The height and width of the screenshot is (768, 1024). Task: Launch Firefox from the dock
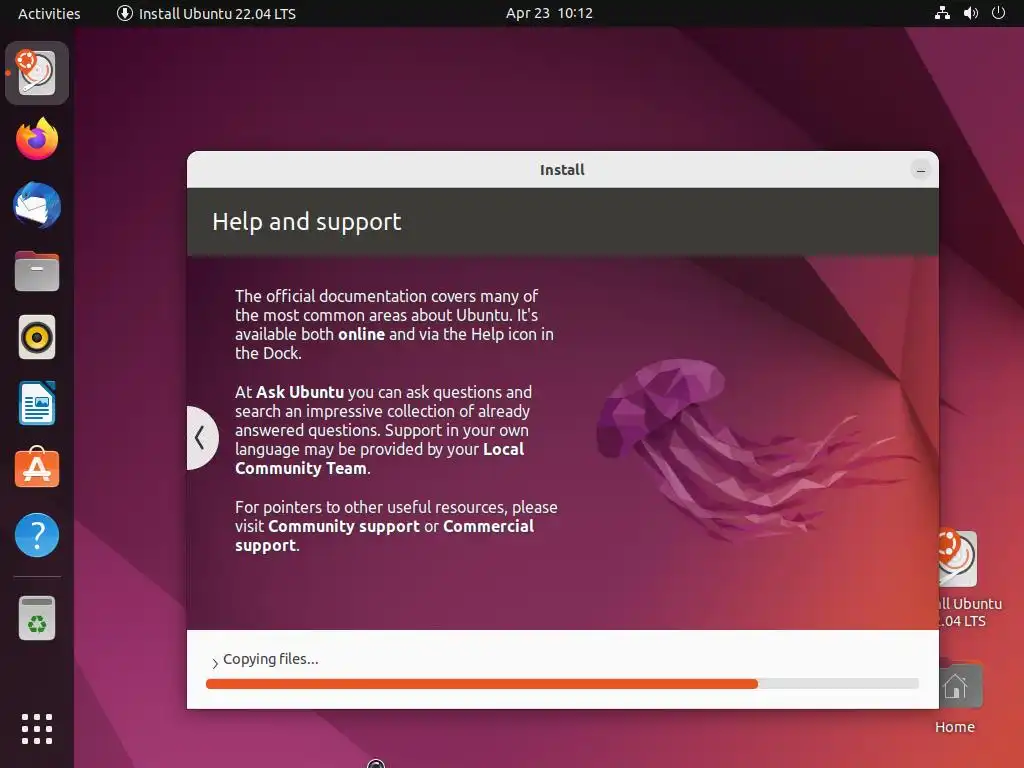point(37,139)
